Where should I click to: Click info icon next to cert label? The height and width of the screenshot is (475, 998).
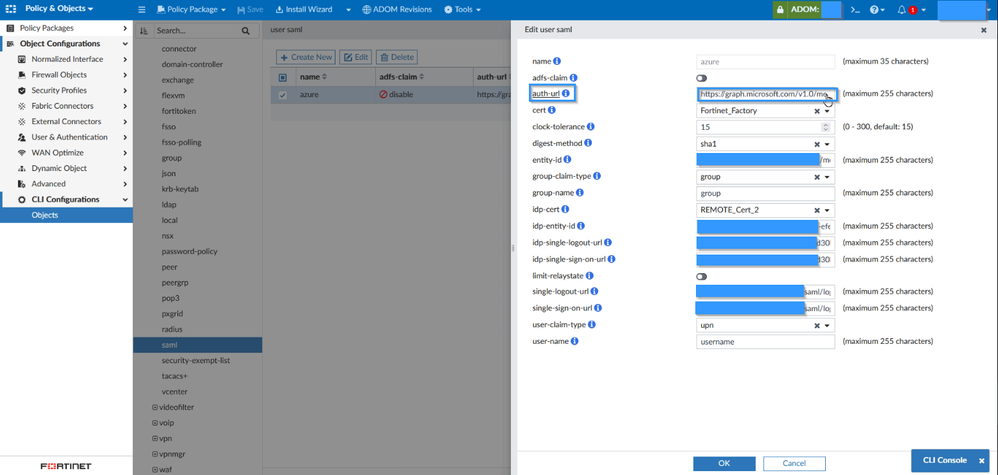(x=551, y=110)
